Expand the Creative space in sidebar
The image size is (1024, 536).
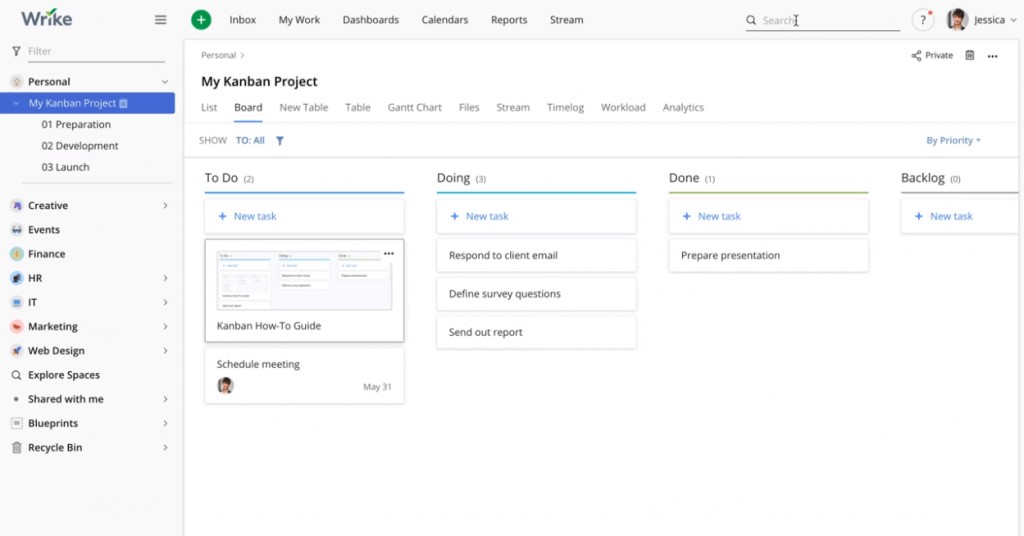(x=165, y=206)
